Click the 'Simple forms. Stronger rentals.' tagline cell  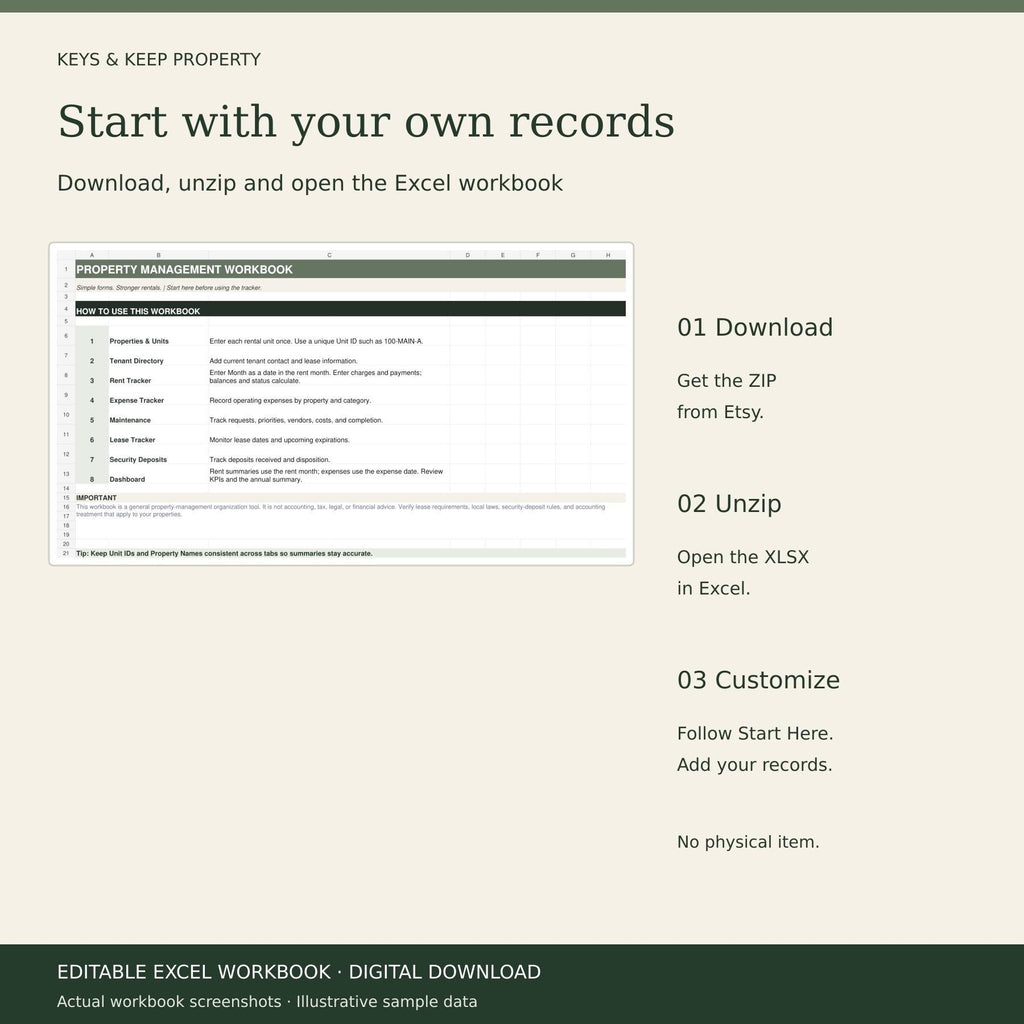350,287
